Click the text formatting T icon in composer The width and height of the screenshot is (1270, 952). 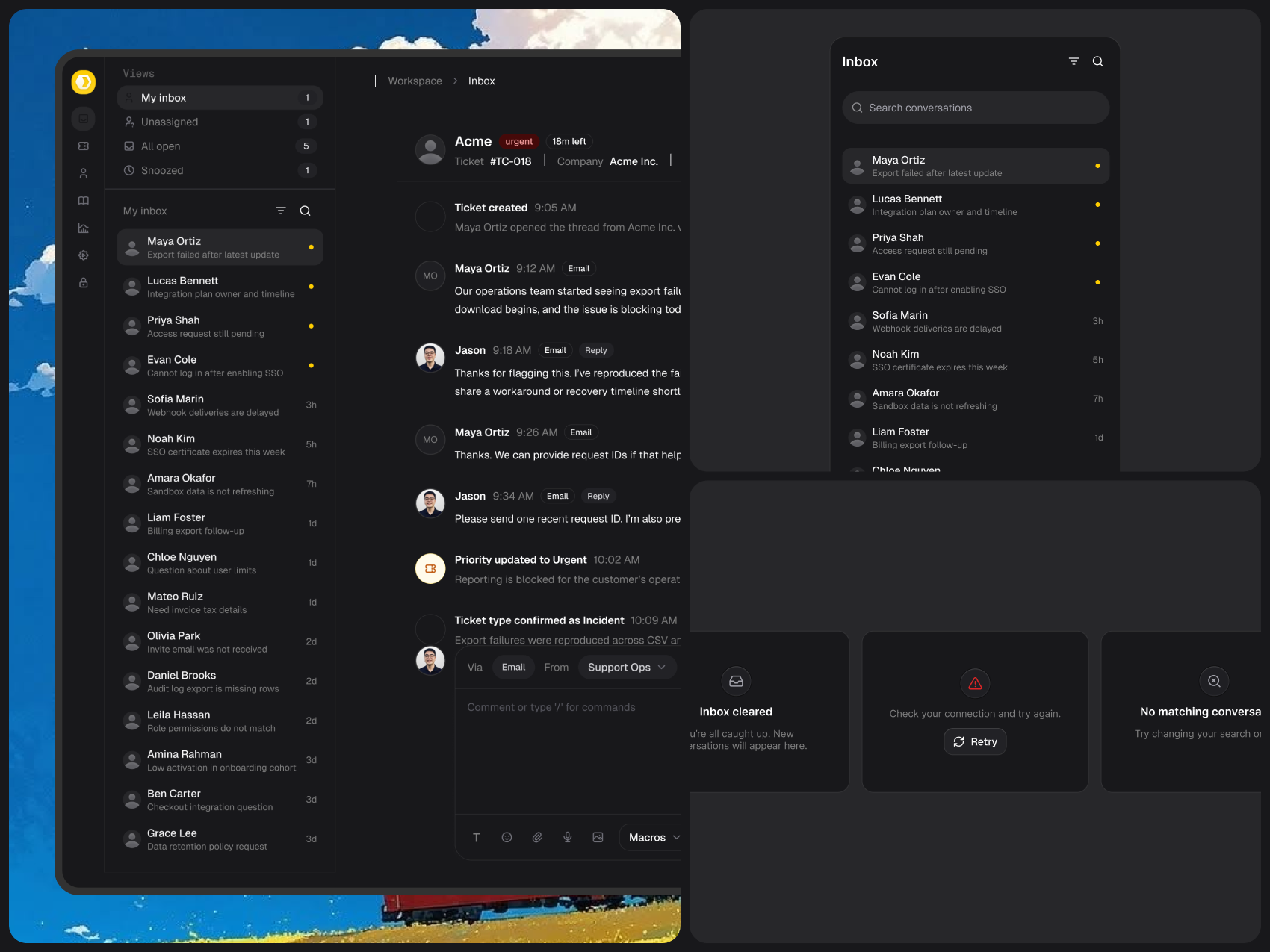pyautogui.click(x=476, y=838)
